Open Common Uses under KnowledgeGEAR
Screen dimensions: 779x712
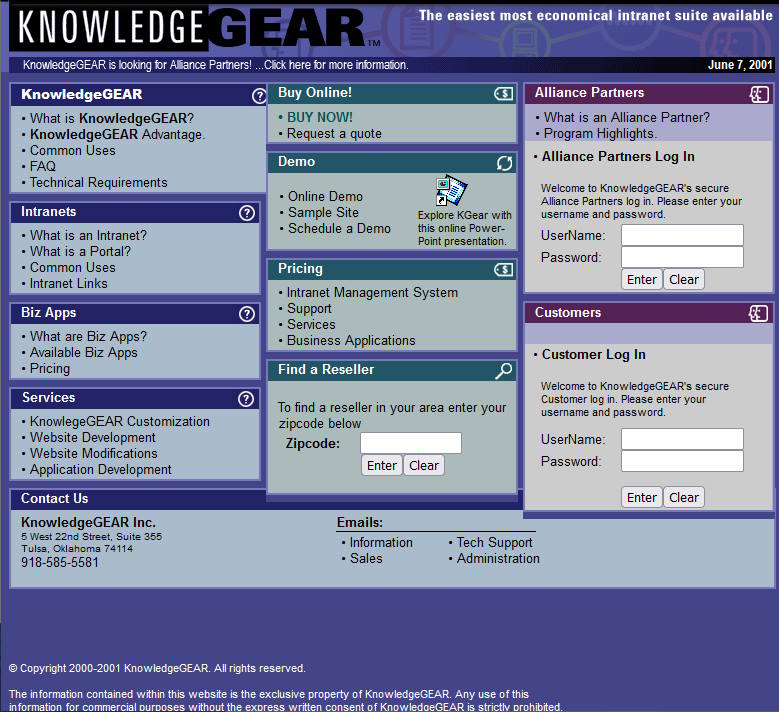click(x=73, y=151)
